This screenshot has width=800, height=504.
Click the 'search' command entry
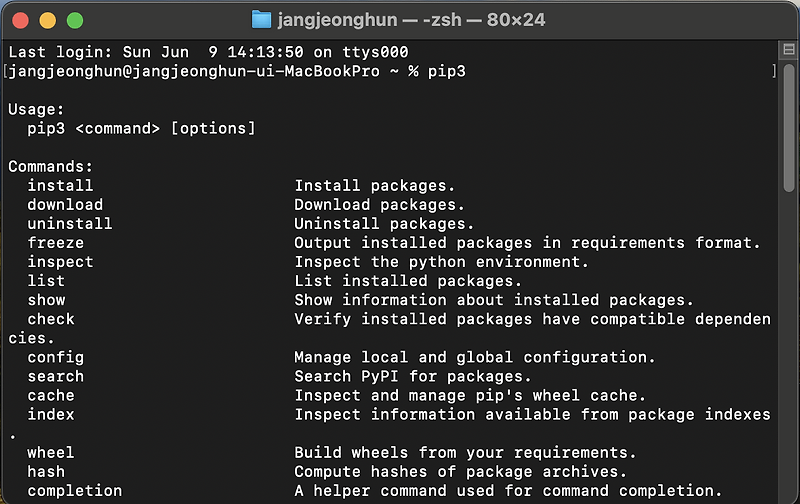56,376
